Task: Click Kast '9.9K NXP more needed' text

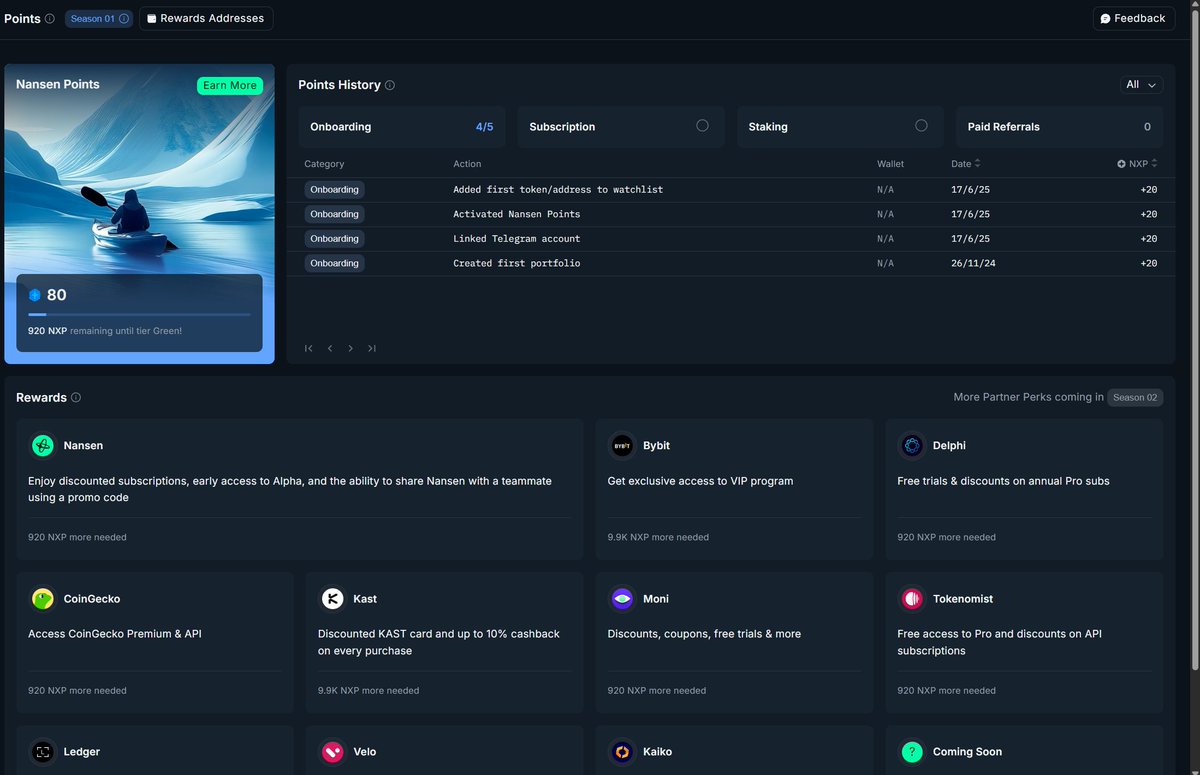Action: 368,690
